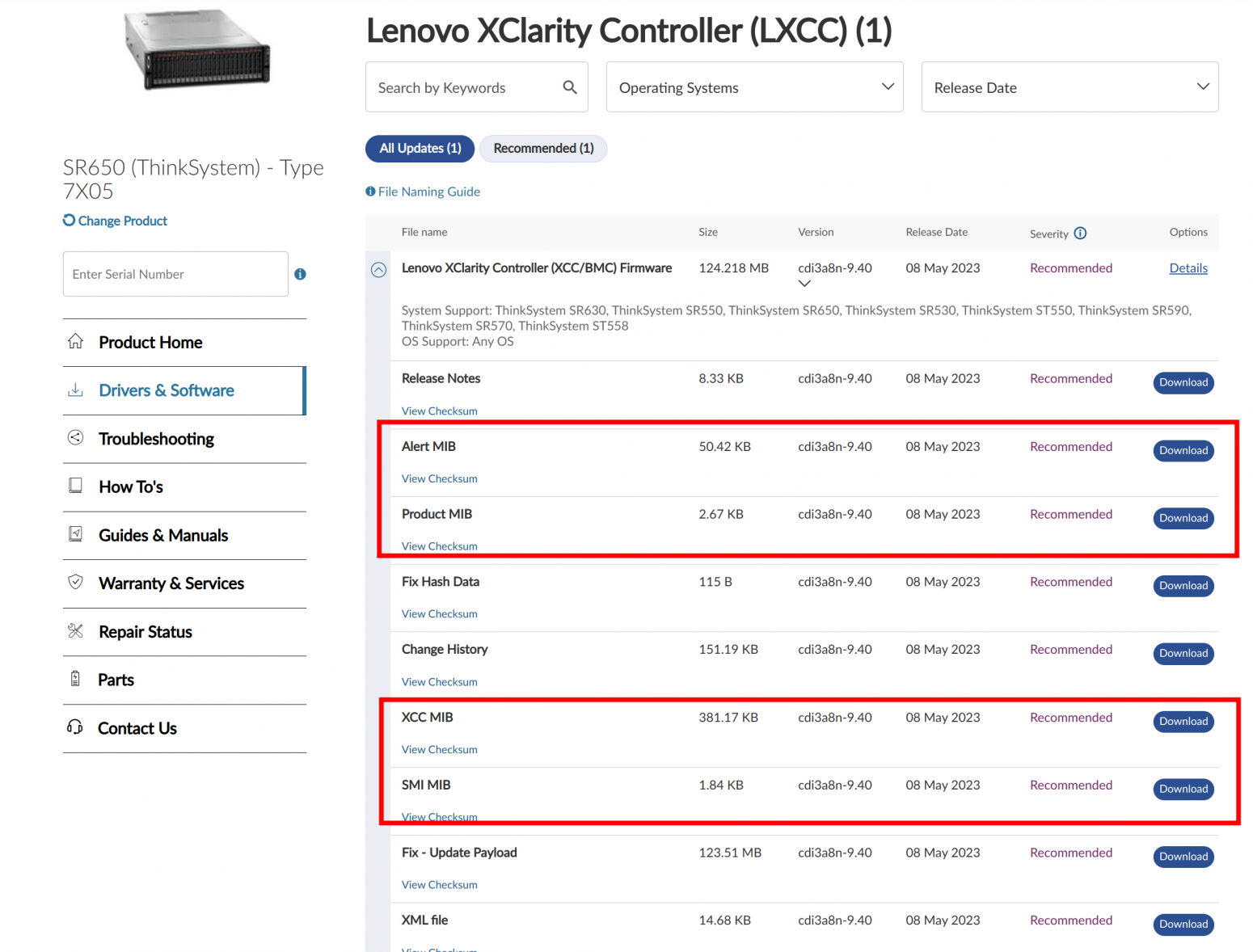Open the Operating Systems dropdown

[754, 87]
